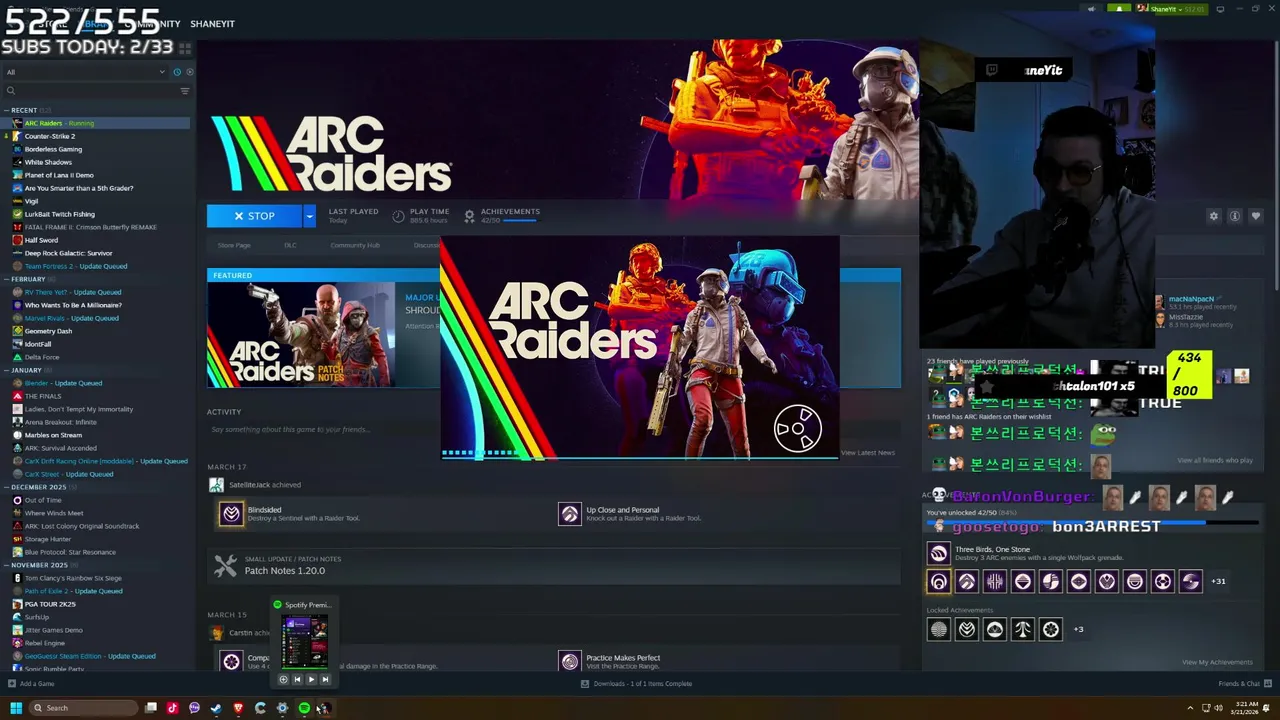Screen dimensions: 1280x720
Task: Open the game info icon beside the gear
Action: point(1235,216)
